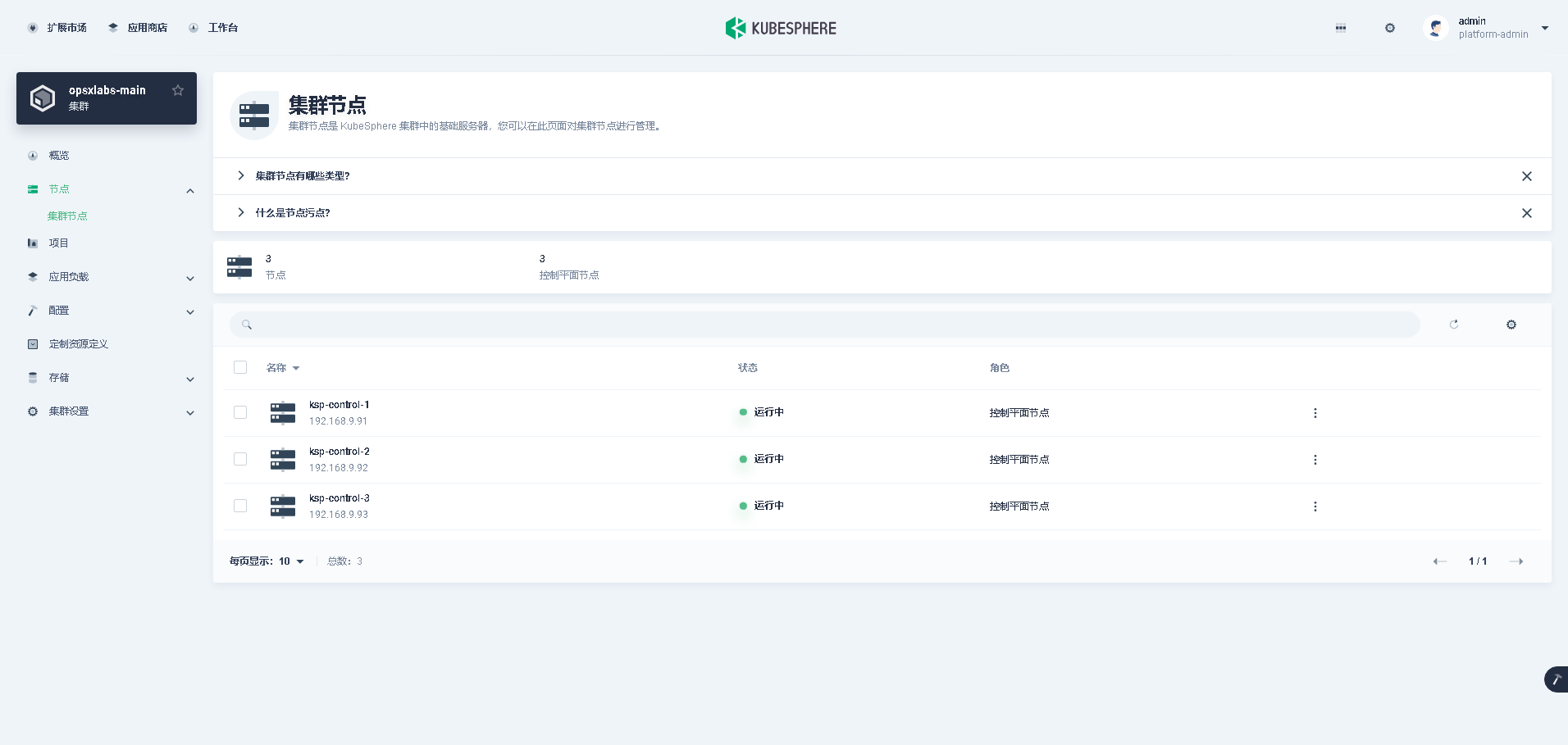The height and width of the screenshot is (745, 1568).
Task: Click the 集群节点 page header icon
Action: (254, 116)
